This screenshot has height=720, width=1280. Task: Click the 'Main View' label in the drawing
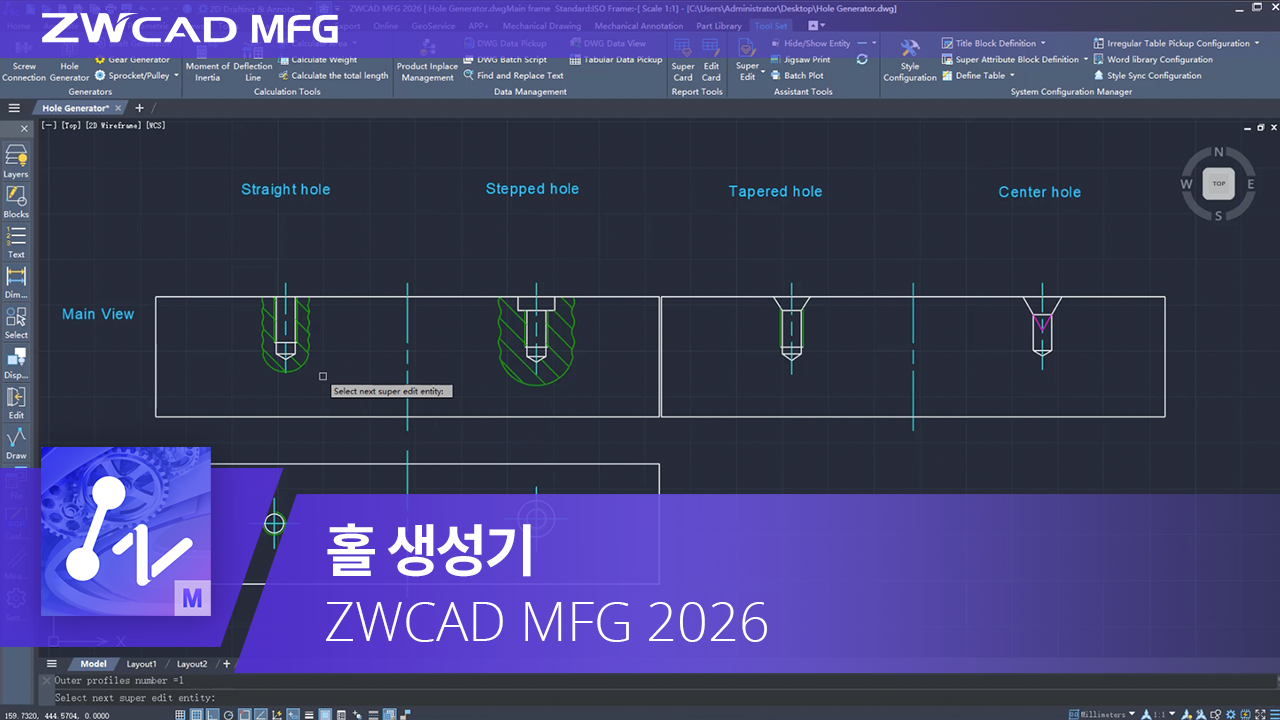(98, 314)
